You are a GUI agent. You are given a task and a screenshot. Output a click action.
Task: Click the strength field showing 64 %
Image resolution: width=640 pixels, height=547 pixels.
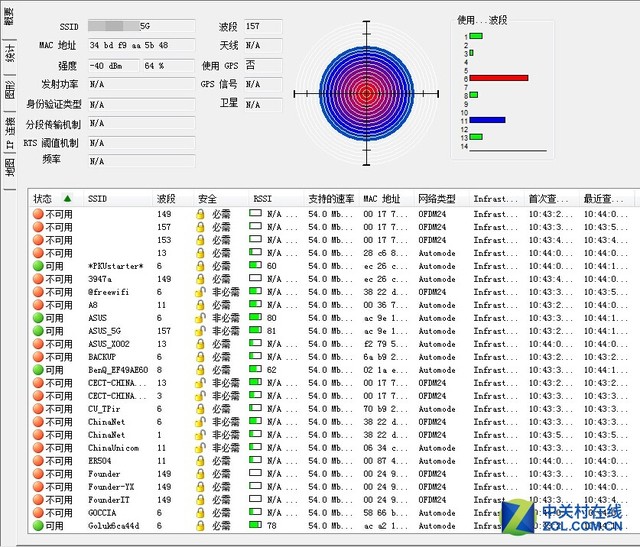coord(168,66)
